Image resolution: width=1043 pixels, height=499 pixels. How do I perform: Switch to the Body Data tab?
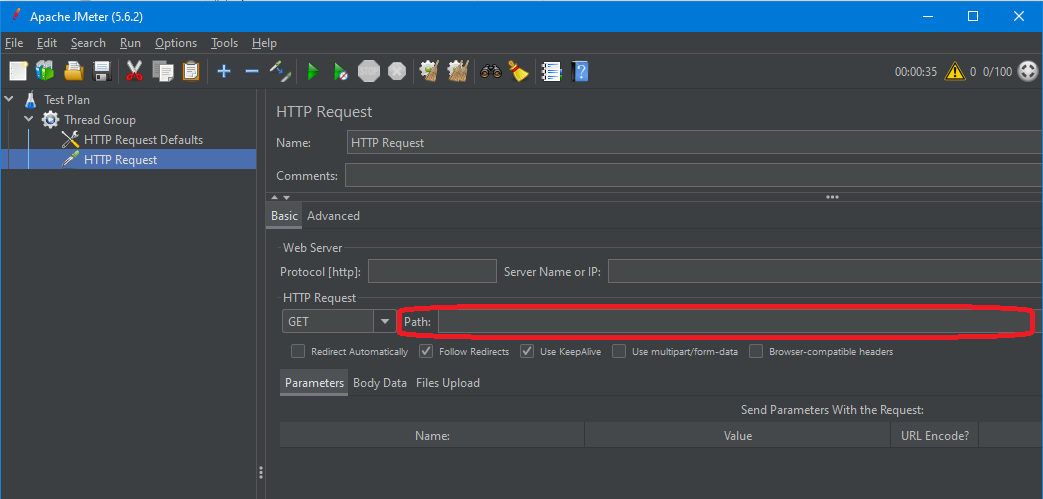tap(379, 383)
